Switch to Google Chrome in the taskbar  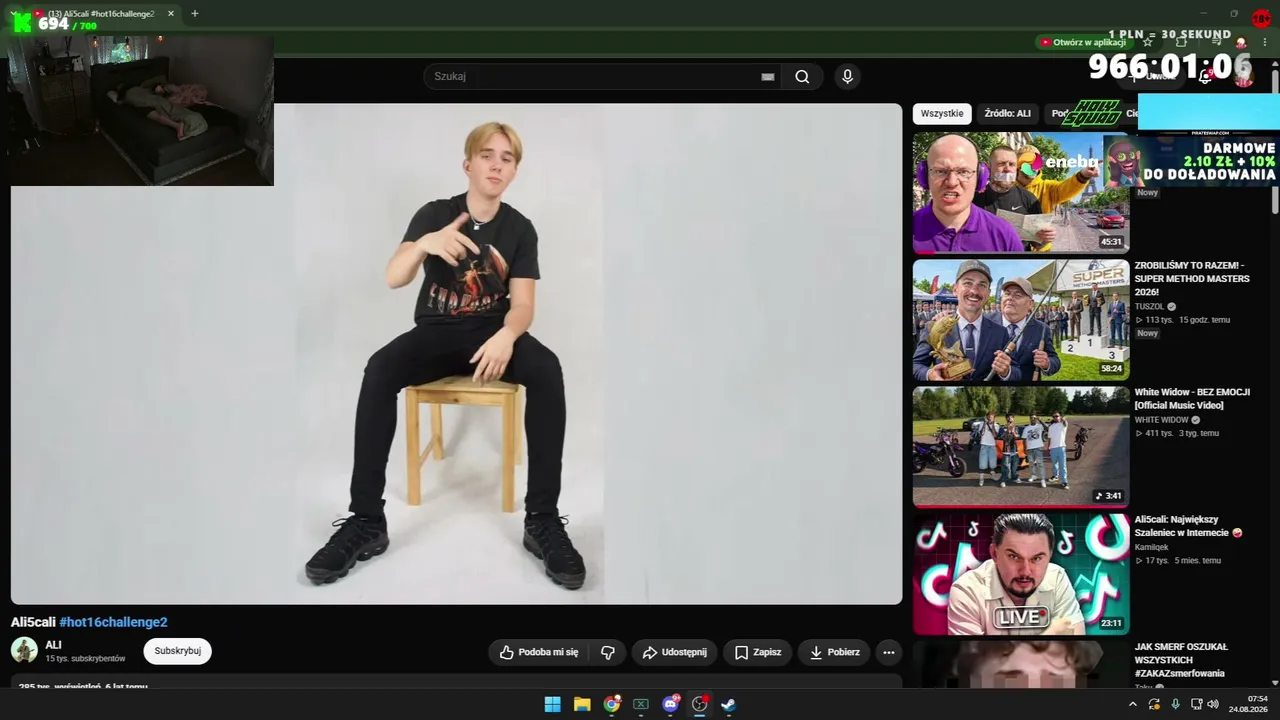612,704
